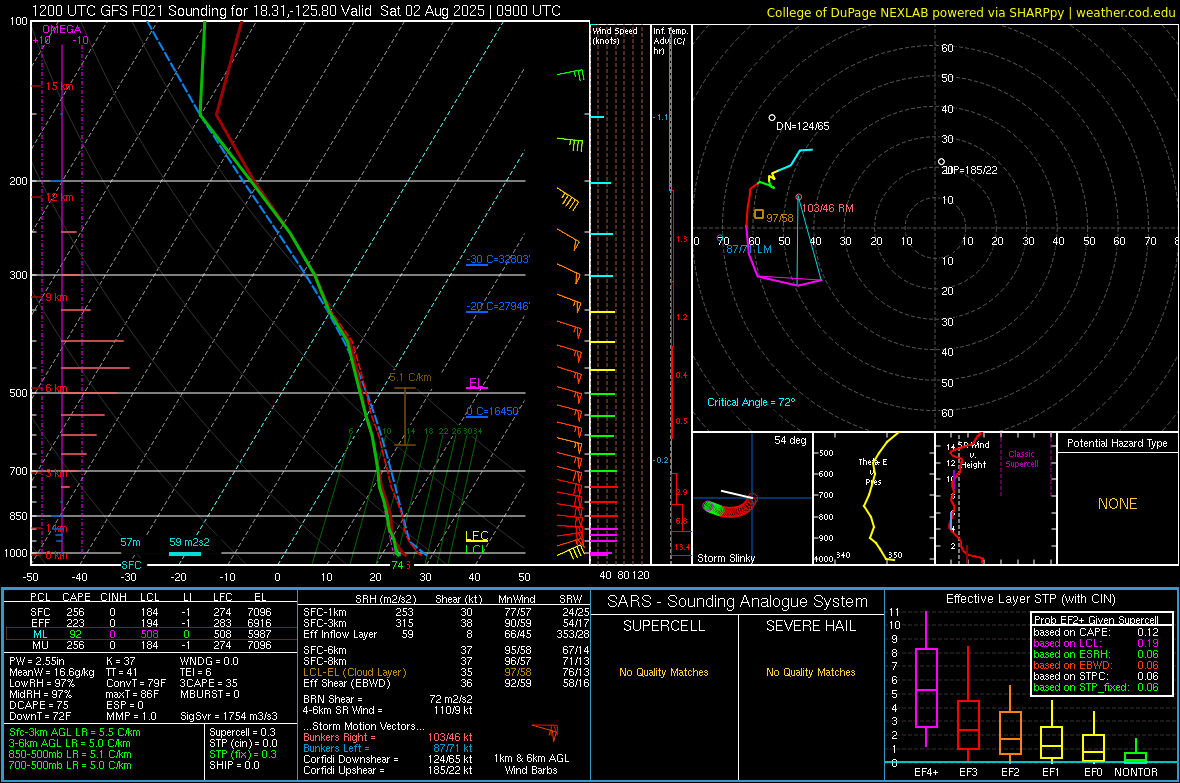Image resolution: width=1180 pixels, height=783 pixels.
Task: Select the EFF parcel row CAPE value 223
Action: click(x=75, y=623)
